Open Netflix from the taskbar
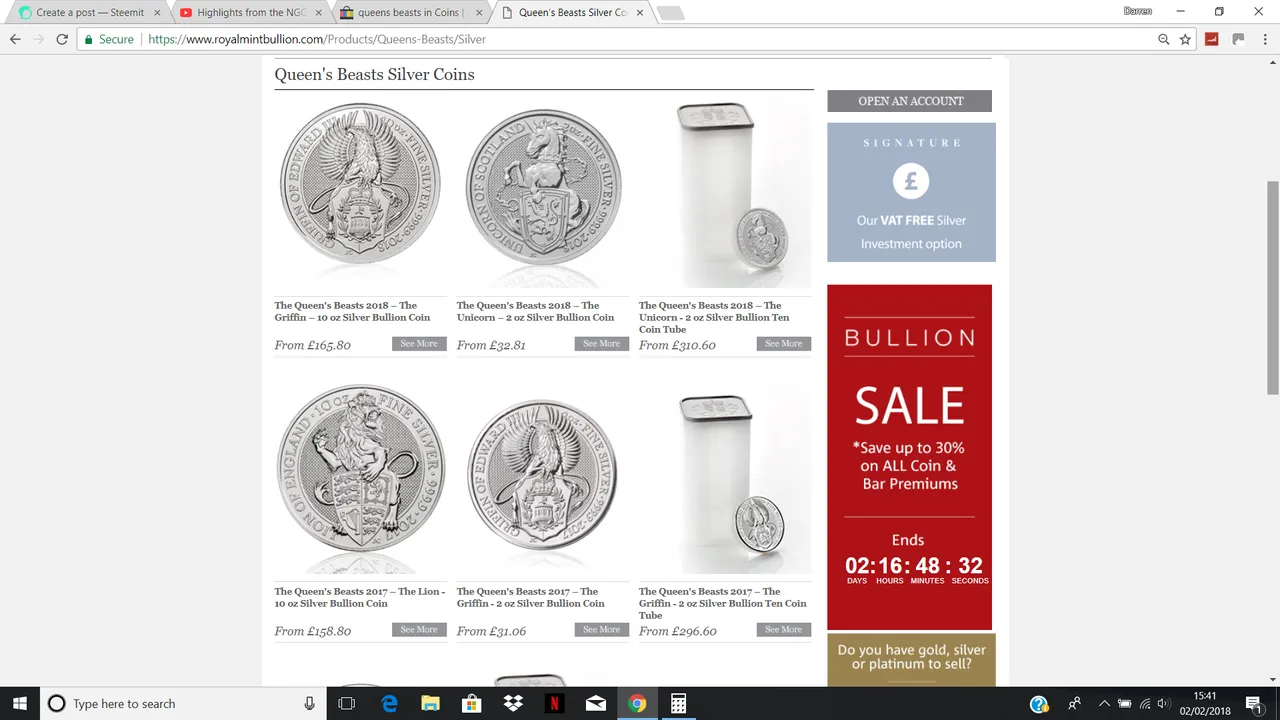Screen dimensions: 1280x720 click(x=554, y=703)
